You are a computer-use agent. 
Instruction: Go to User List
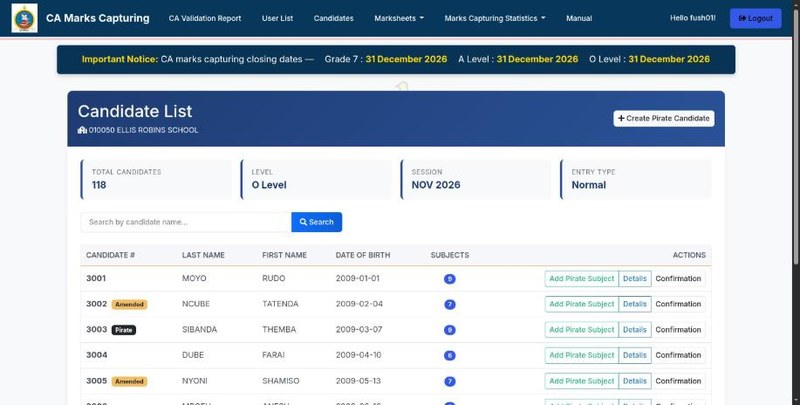[278, 18]
